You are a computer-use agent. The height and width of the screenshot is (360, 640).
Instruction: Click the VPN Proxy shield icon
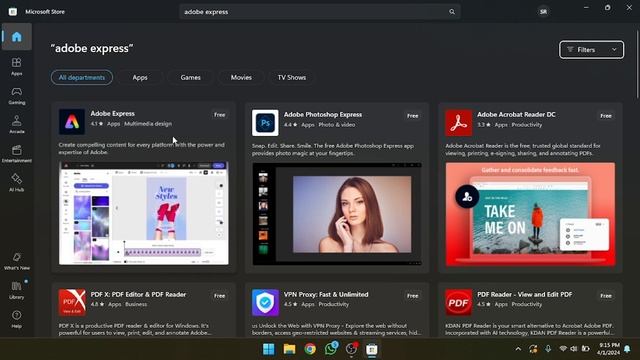(265, 302)
